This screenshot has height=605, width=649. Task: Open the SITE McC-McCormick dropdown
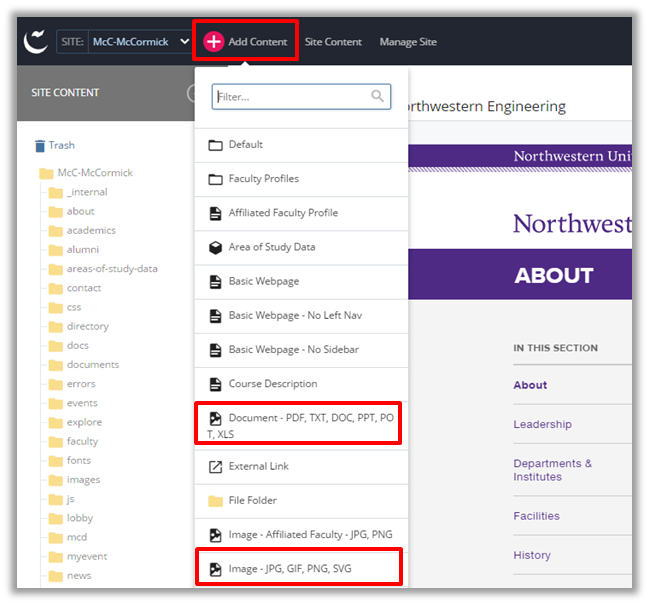124,42
